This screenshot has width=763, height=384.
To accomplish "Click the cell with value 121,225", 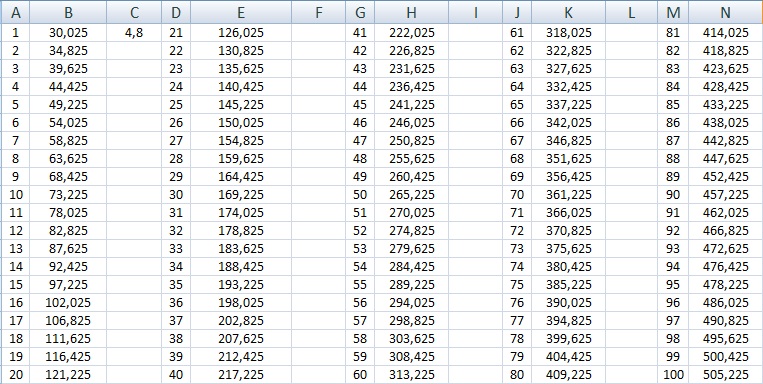I will coord(68,375).
